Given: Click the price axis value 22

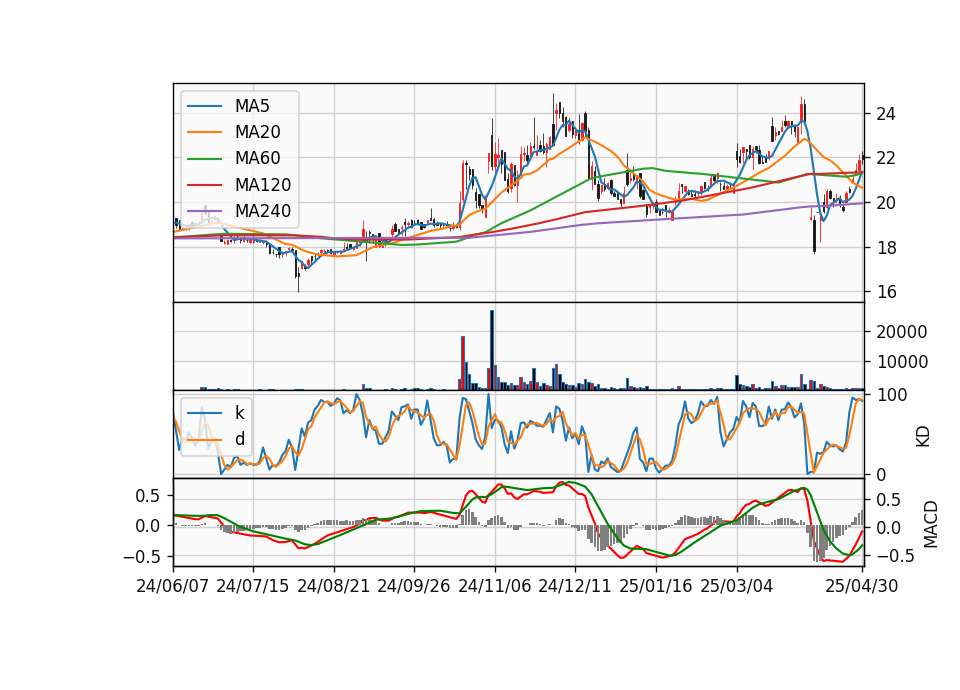Looking at the screenshot, I should pos(886,159).
